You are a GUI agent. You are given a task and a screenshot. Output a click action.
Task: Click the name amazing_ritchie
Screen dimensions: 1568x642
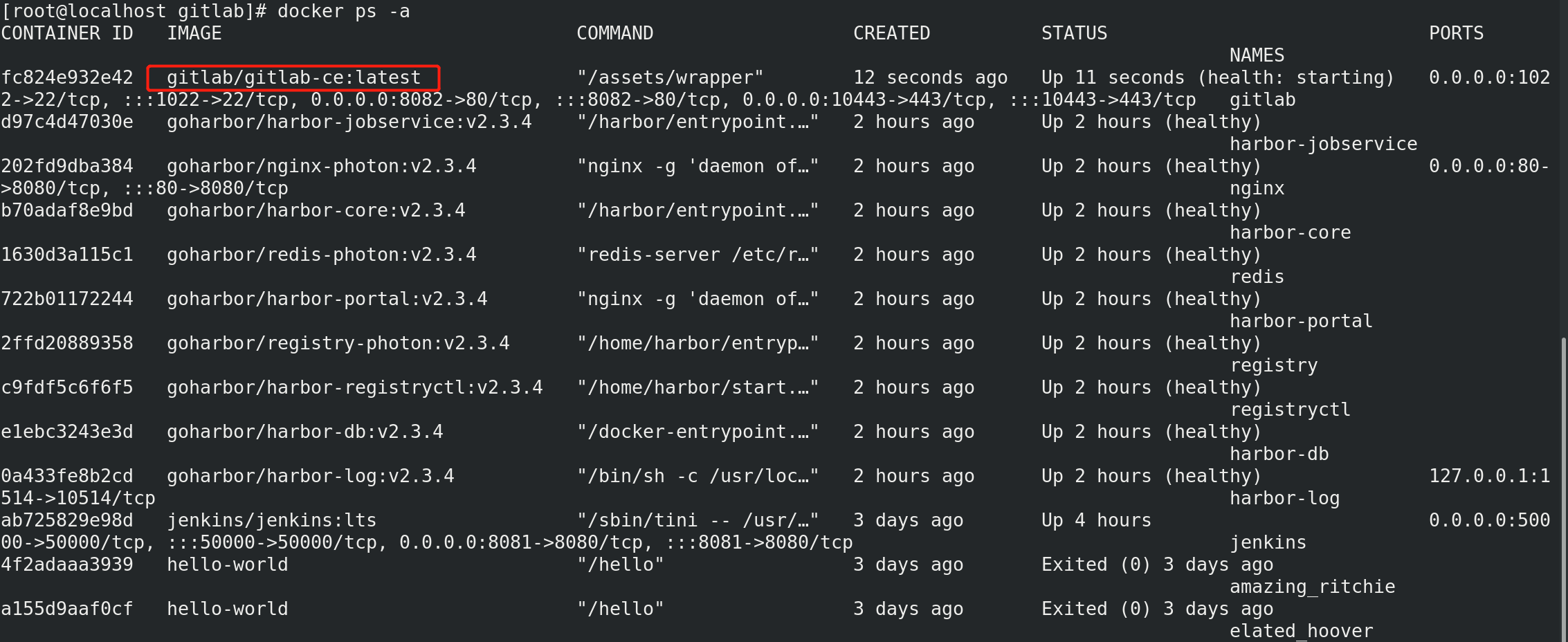1313,587
